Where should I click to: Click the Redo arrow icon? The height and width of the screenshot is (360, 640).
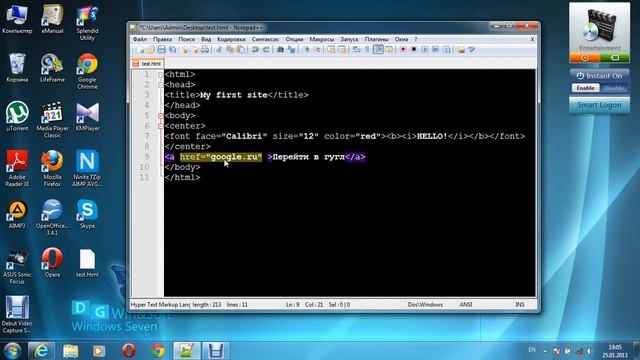click(266, 50)
